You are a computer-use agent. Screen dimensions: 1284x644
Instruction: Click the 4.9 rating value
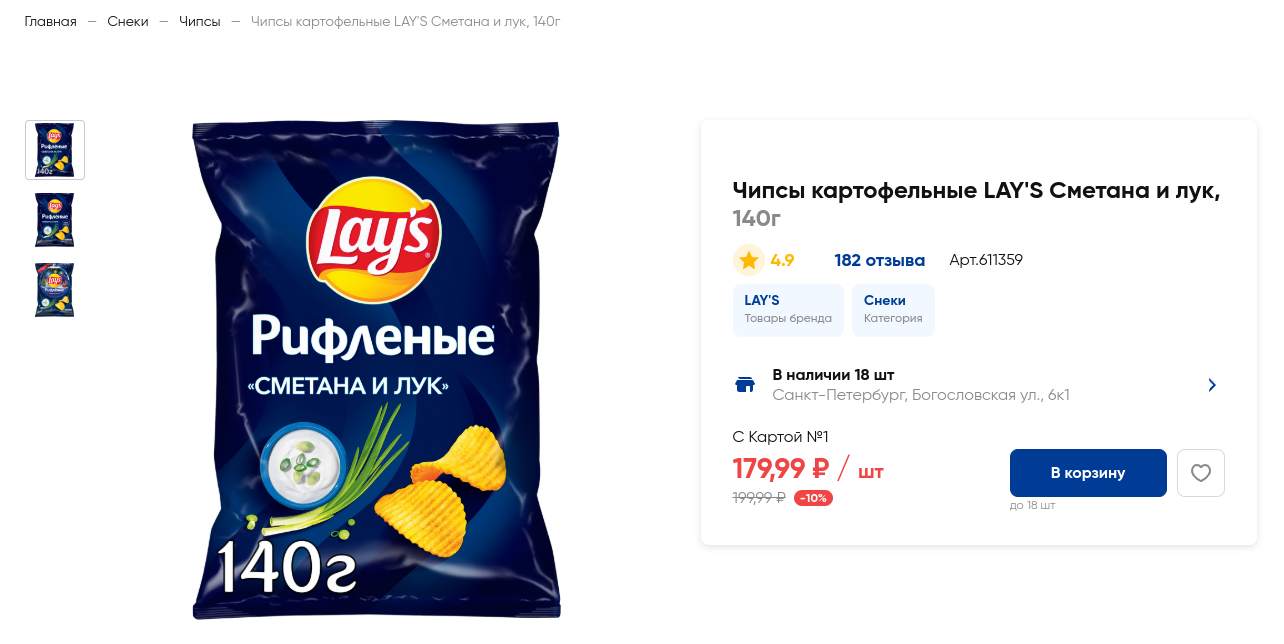(782, 260)
